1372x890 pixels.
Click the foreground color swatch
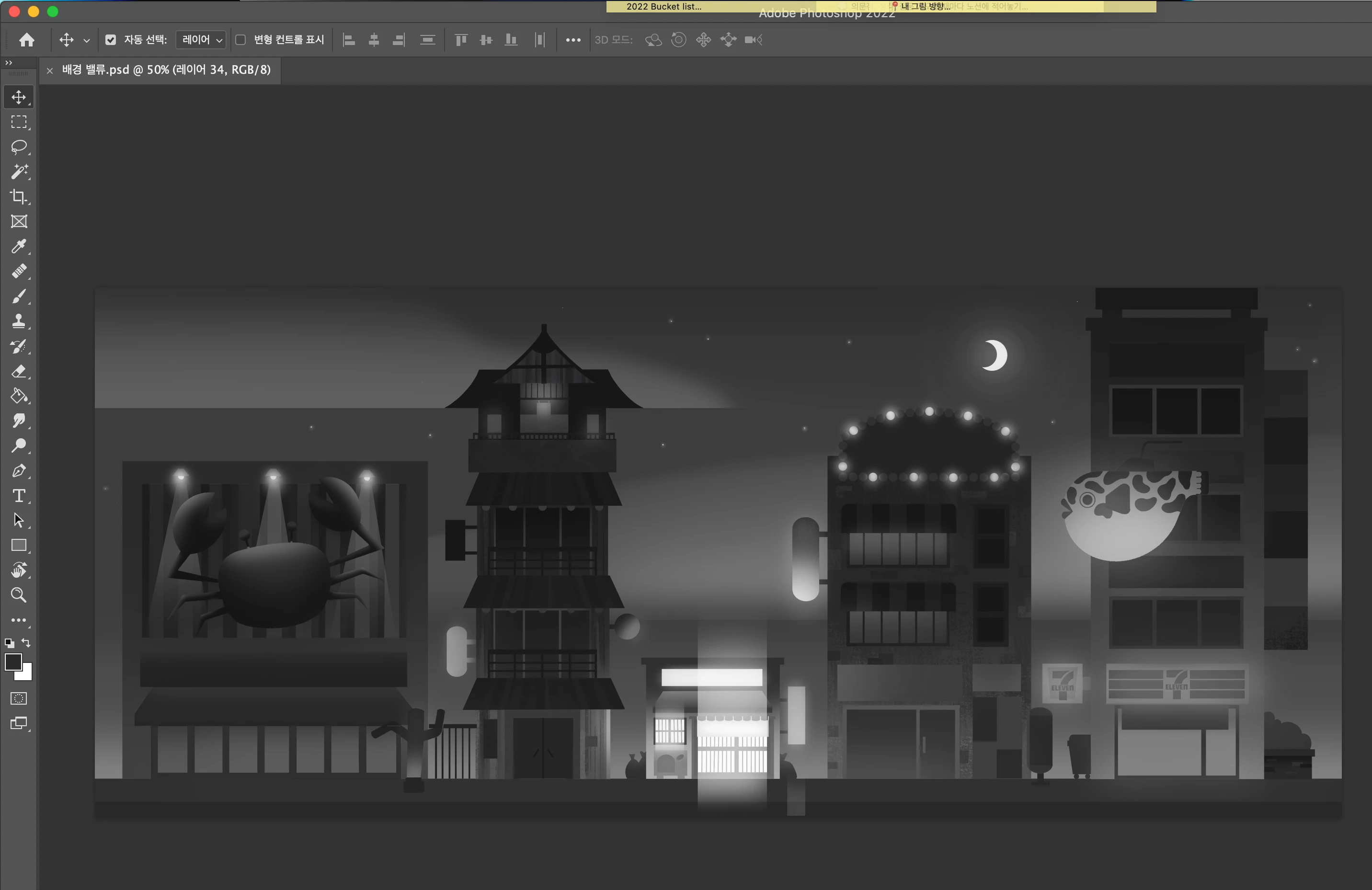point(12,662)
